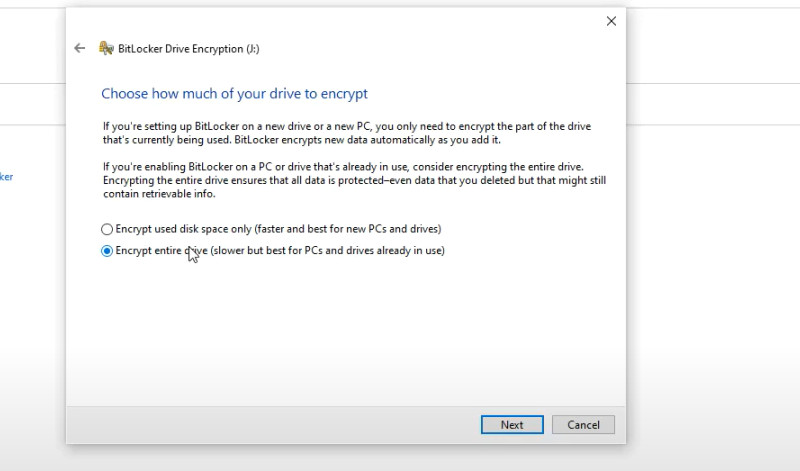800x471 pixels.
Task: Click the paragraph about a drive already in use
Action: click(x=354, y=180)
